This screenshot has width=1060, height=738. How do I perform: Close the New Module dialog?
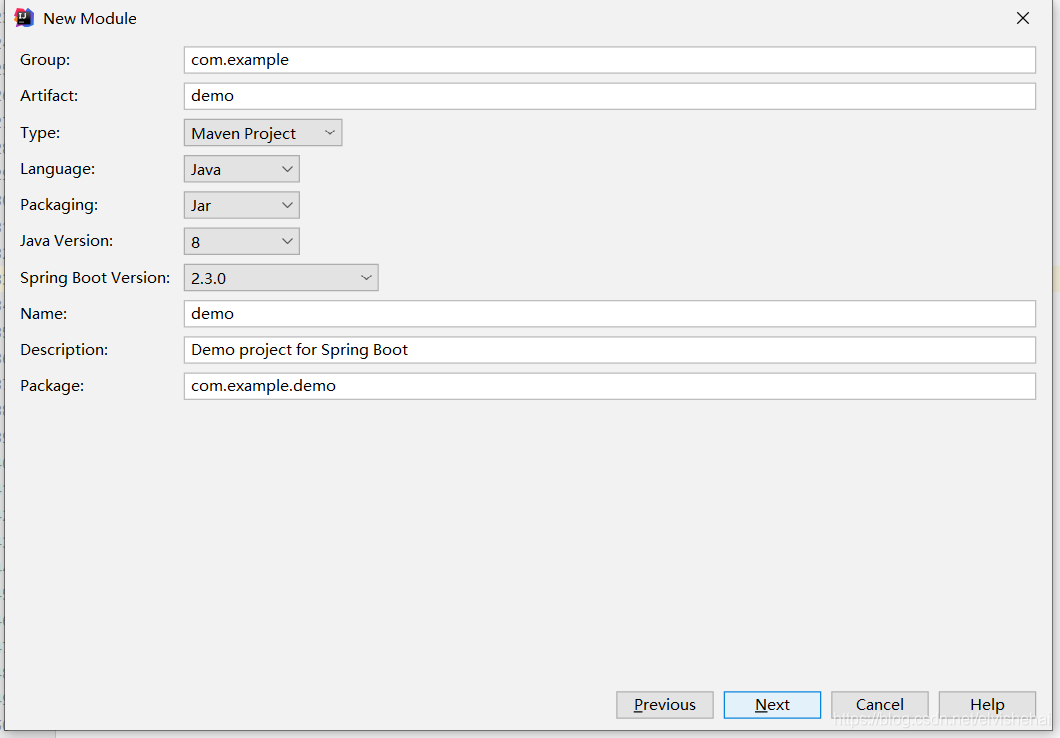1023,18
